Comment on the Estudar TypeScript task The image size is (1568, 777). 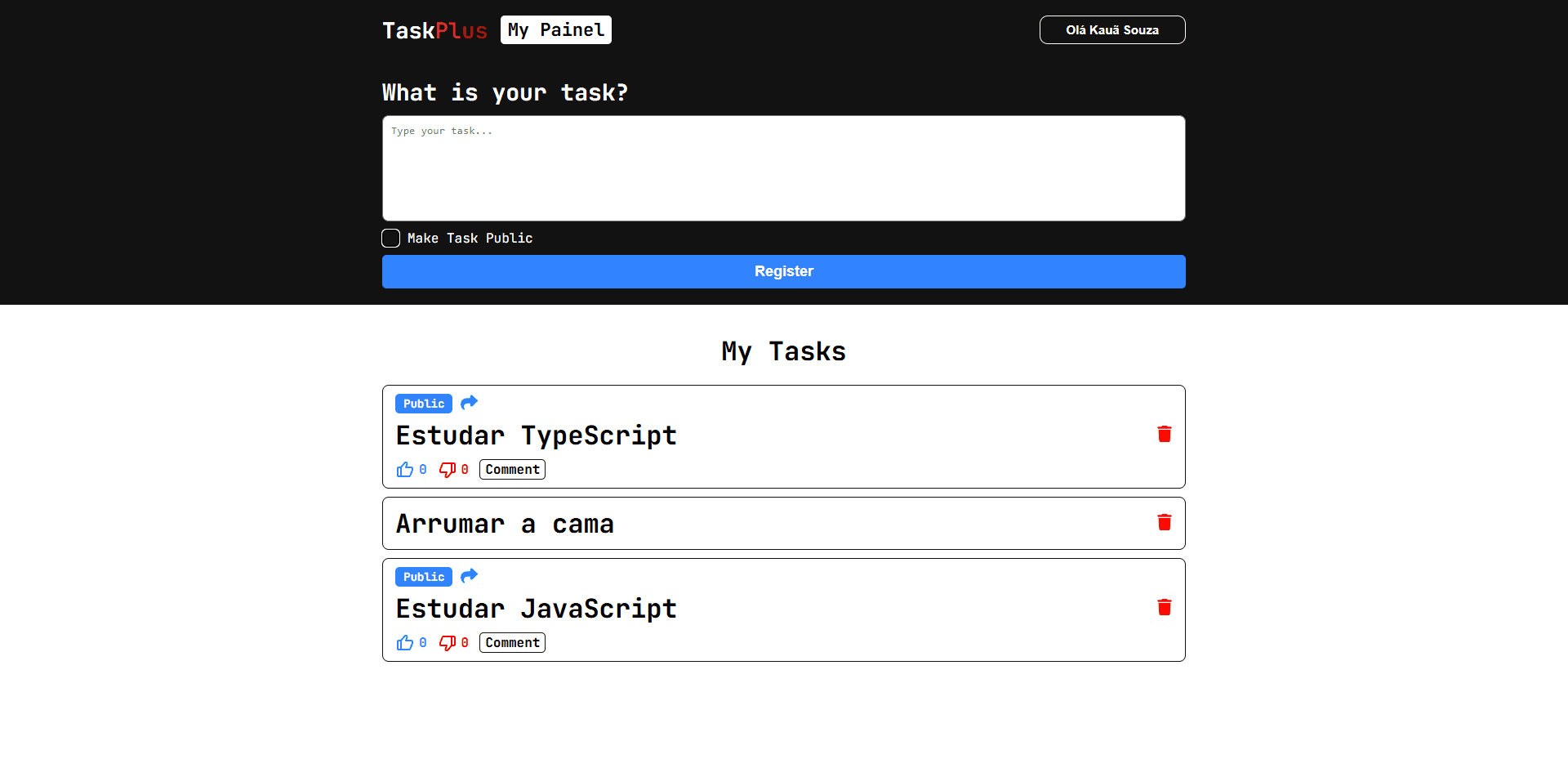tap(512, 470)
